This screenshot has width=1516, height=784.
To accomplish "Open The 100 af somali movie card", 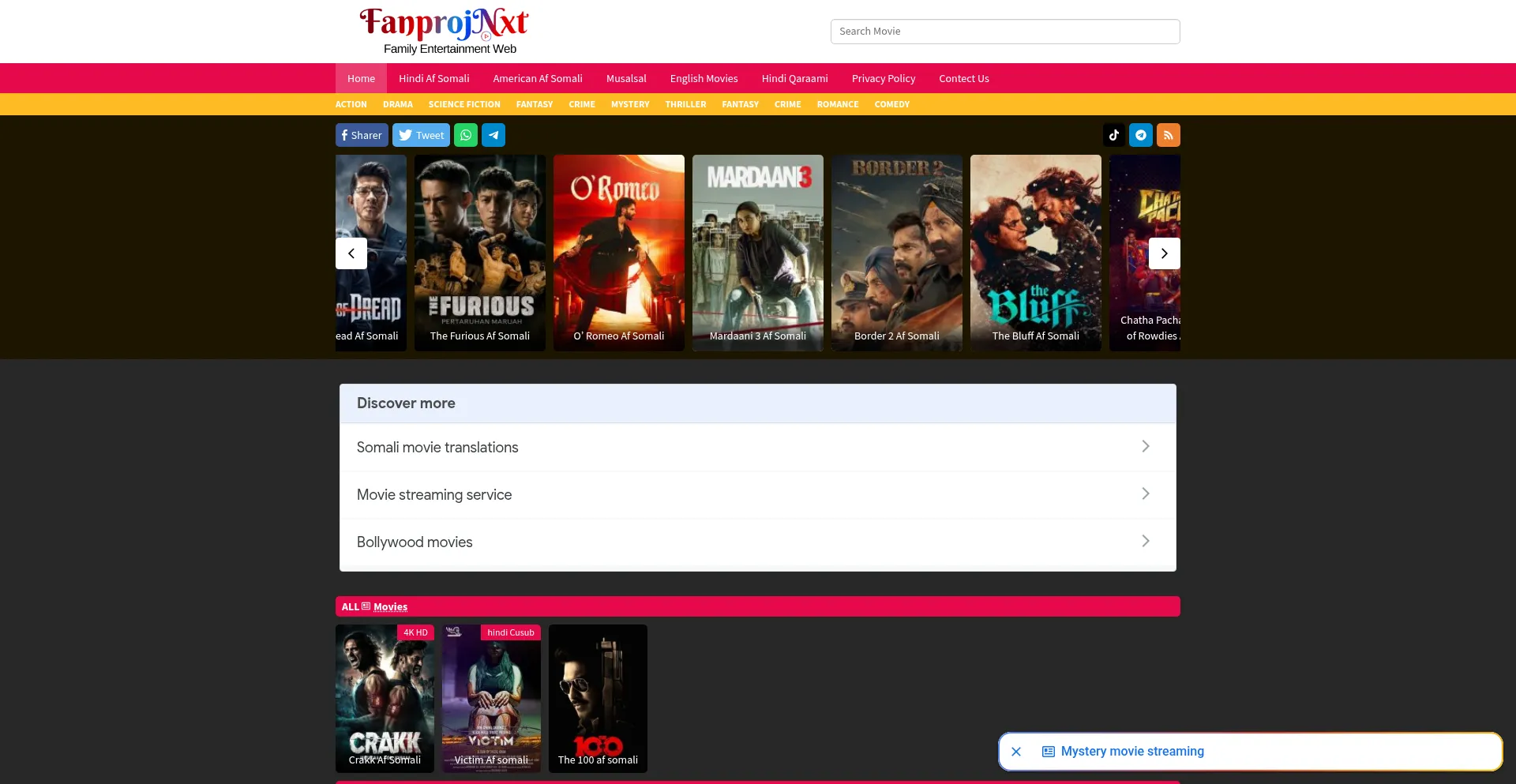I will [598, 699].
